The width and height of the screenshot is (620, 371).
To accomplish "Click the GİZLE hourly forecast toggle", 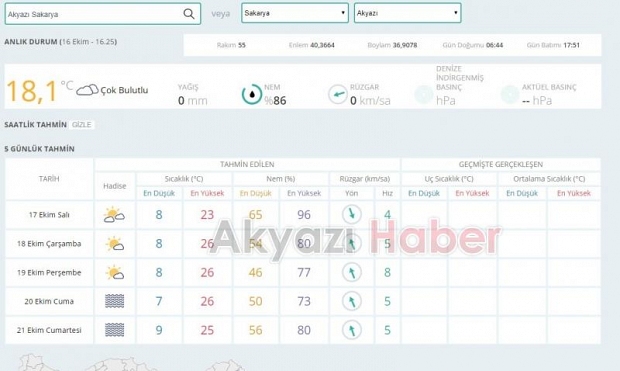I will click(x=81, y=125).
